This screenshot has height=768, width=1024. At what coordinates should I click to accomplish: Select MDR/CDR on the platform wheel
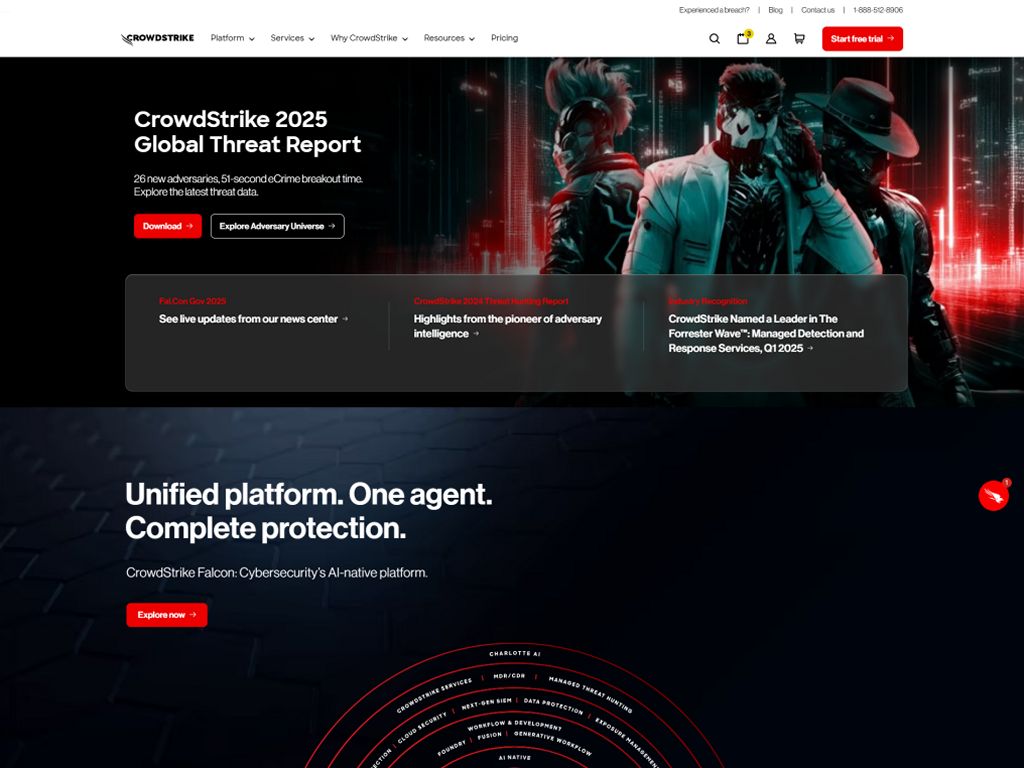pyautogui.click(x=509, y=676)
